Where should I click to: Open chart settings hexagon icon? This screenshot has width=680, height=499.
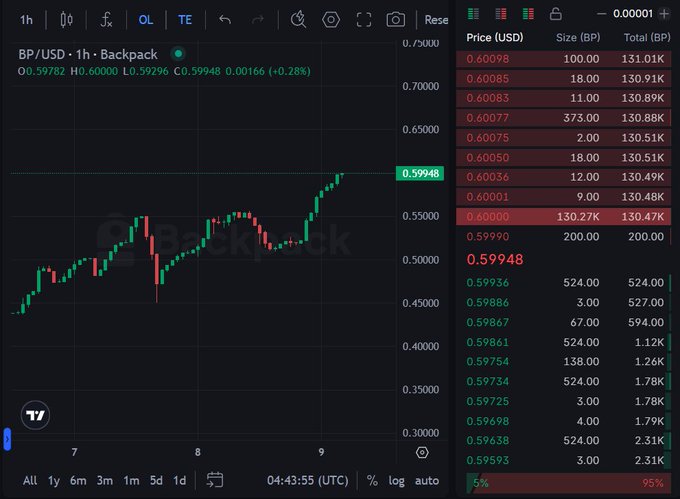click(331, 20)
